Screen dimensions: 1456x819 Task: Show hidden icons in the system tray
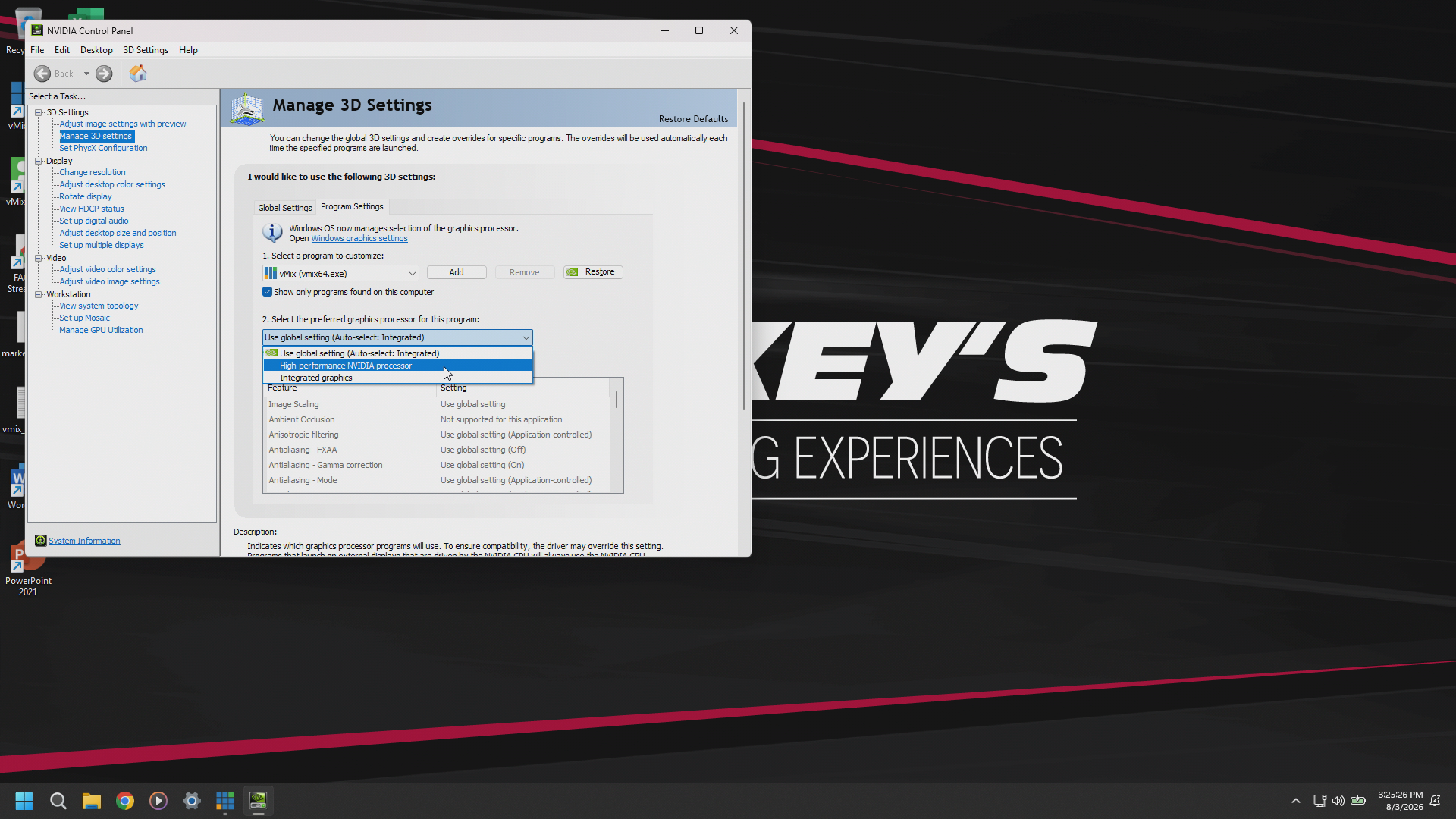click(1296, 801)
